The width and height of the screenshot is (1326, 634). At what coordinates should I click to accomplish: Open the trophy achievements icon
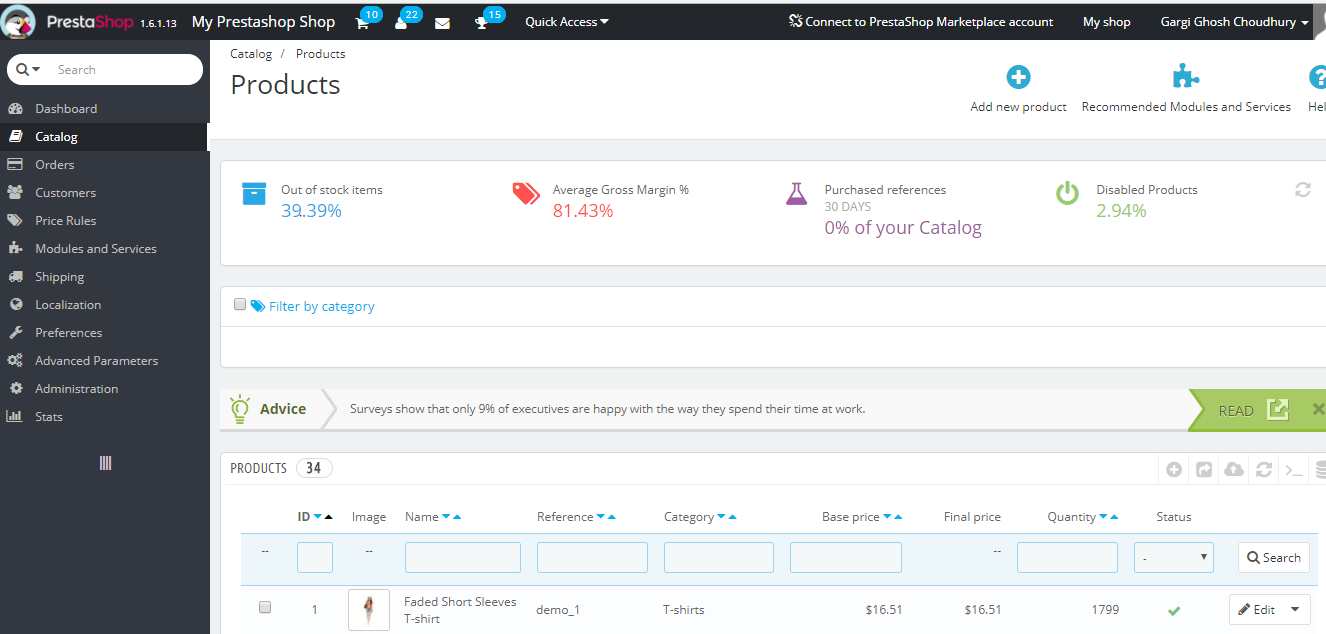pyautogui.click(x=481, y=23)
